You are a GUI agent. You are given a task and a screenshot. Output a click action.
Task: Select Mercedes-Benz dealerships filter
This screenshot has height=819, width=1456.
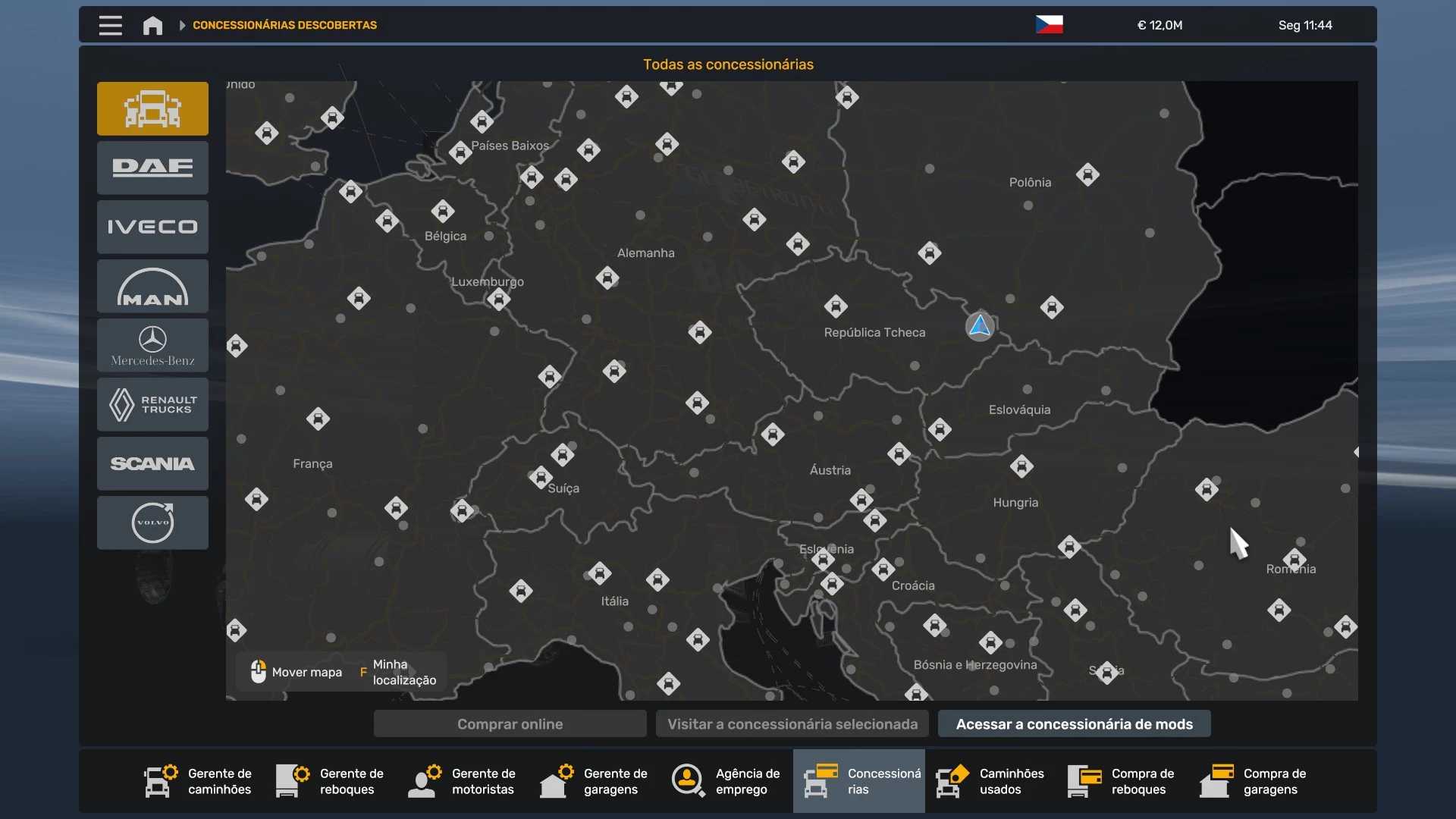tap(152, 345)
